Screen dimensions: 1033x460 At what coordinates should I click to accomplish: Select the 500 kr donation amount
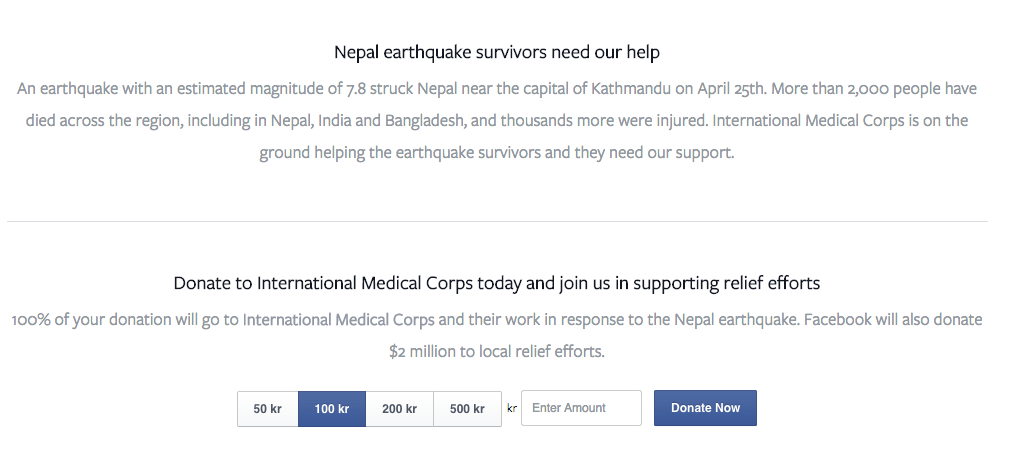point(467,409)
